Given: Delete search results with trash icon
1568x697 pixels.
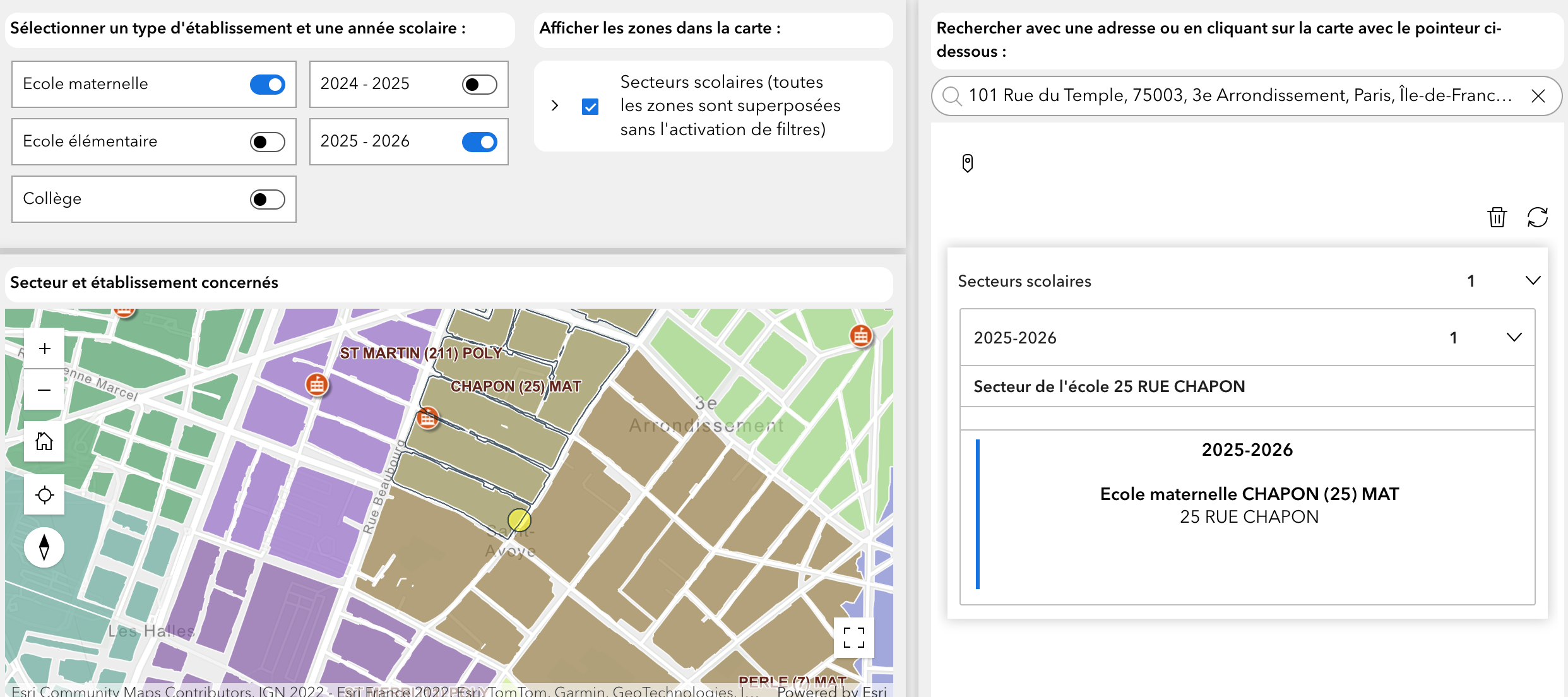Looking at the screenshot, I should click(1497, 217).
